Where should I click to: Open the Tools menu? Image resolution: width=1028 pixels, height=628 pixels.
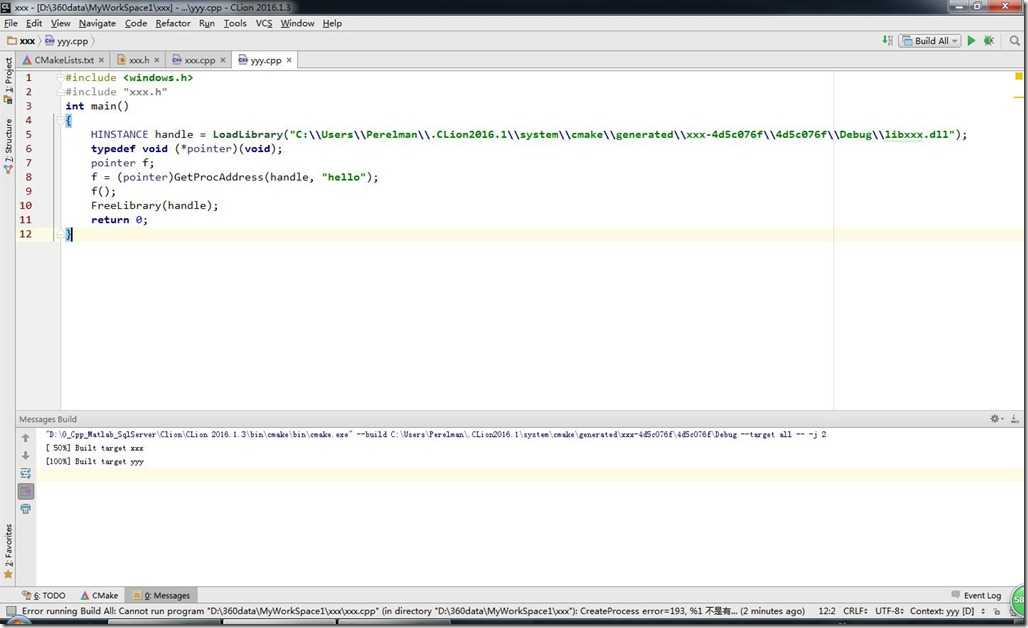pyautogui.click(x=235, y=23)
